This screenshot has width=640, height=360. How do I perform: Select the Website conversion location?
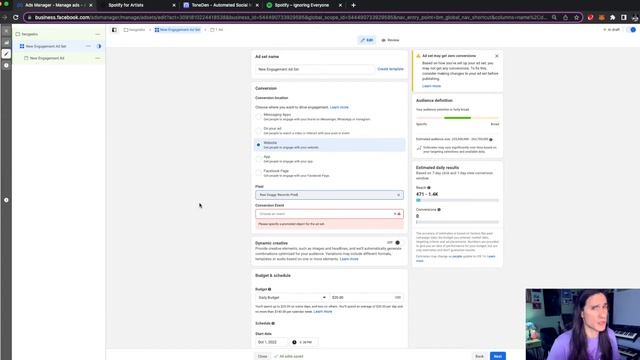click(258, 145)
